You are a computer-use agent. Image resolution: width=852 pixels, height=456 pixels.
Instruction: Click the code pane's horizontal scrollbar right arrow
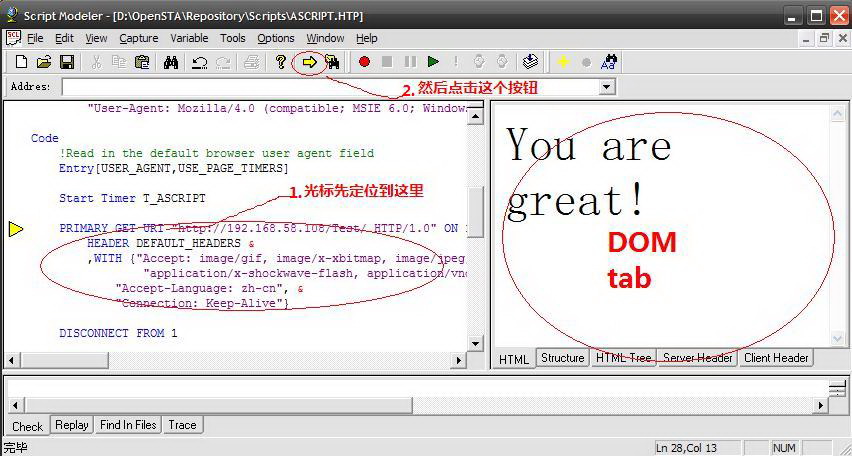pyautogui.click(x=459, y=360)
